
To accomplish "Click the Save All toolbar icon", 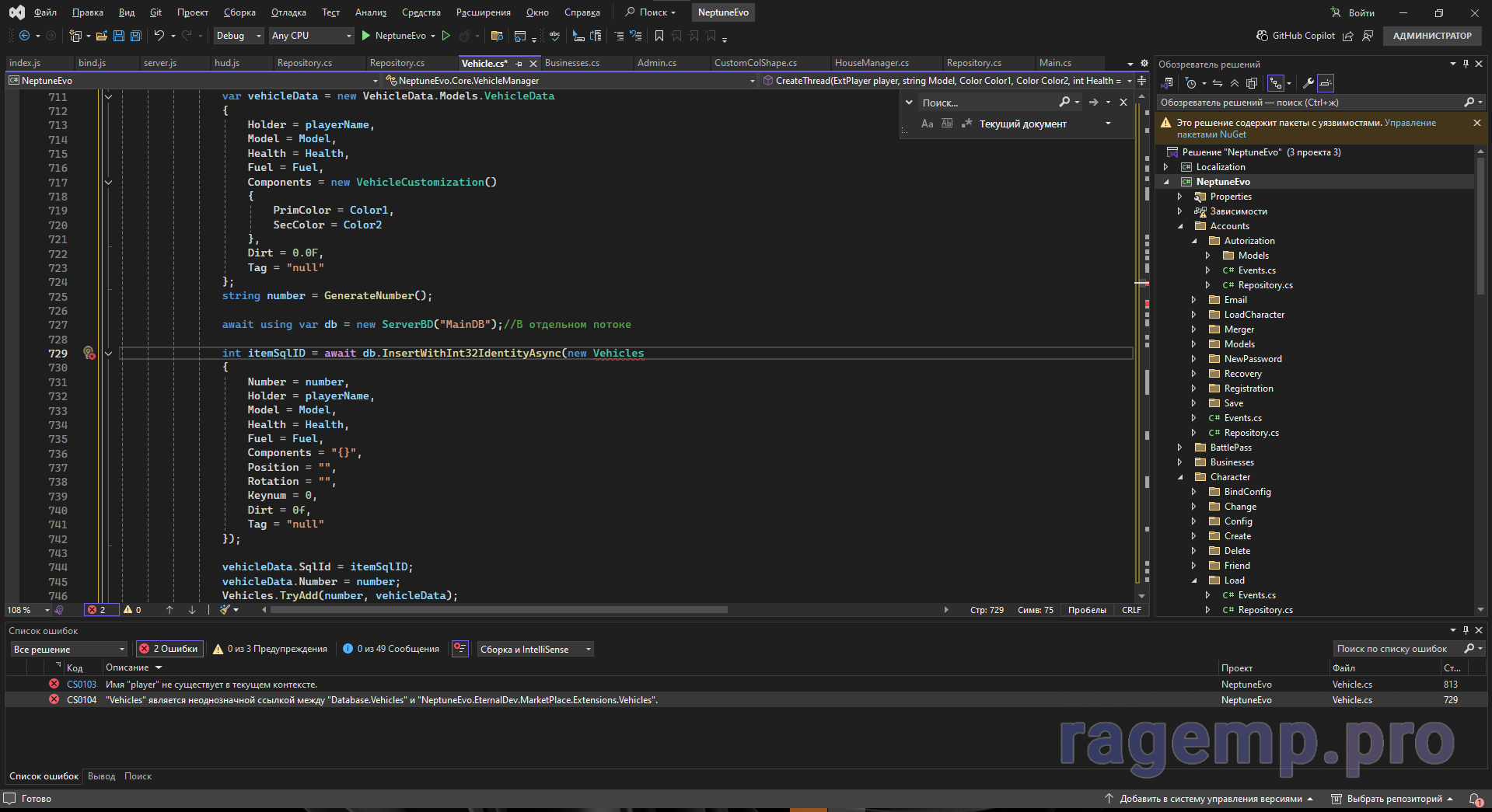I will click(136, 36).
